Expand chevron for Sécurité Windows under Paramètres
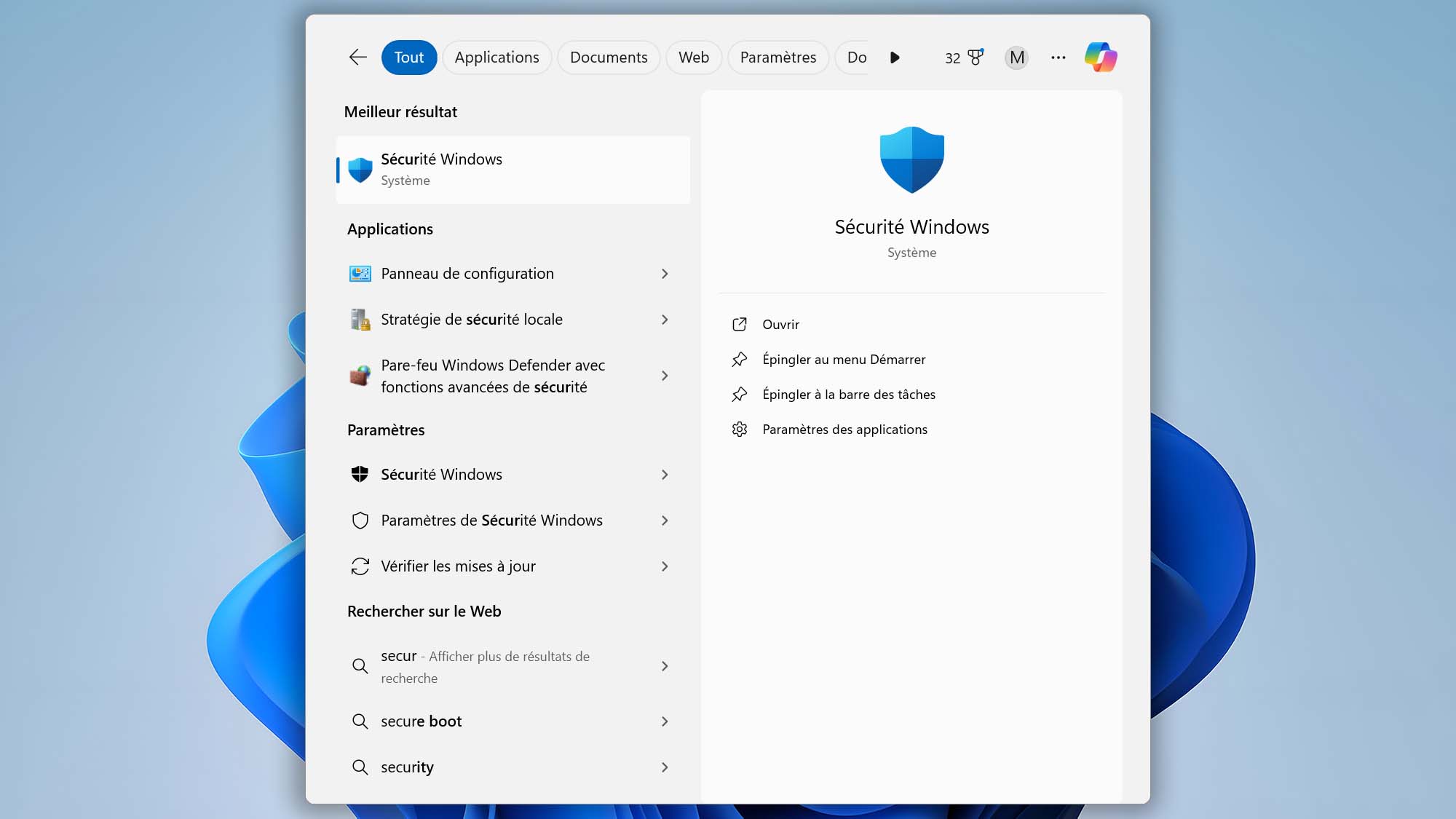Viewport: 1456px width, 819px height. 665,475
